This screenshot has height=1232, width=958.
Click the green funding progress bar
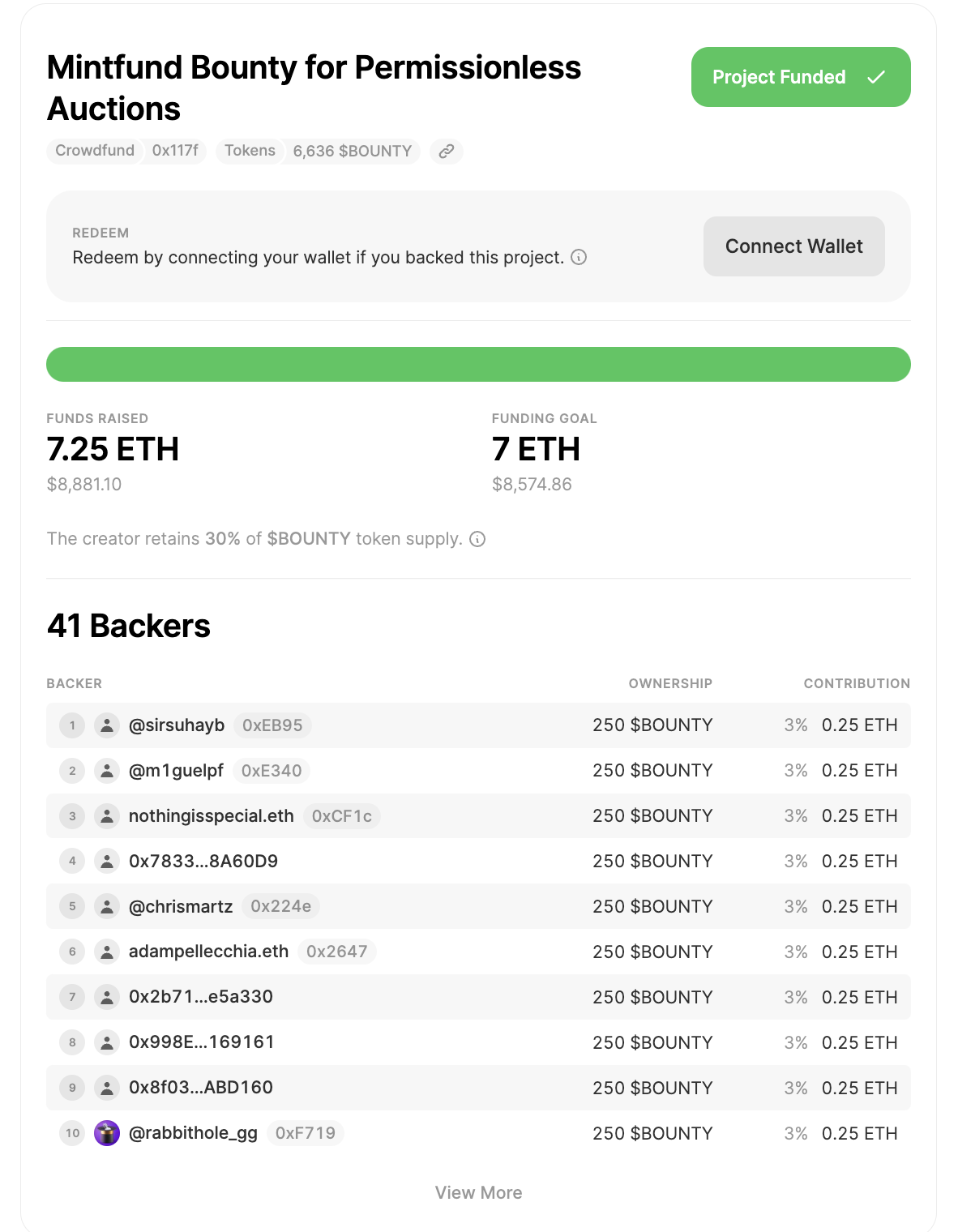click(x=478, y=365)
